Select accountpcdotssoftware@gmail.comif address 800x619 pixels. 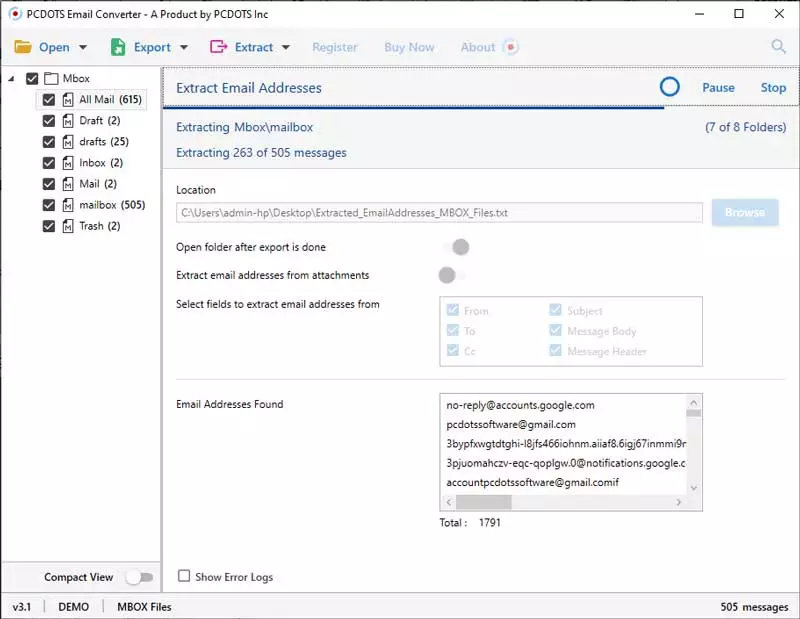click(533, 482)
